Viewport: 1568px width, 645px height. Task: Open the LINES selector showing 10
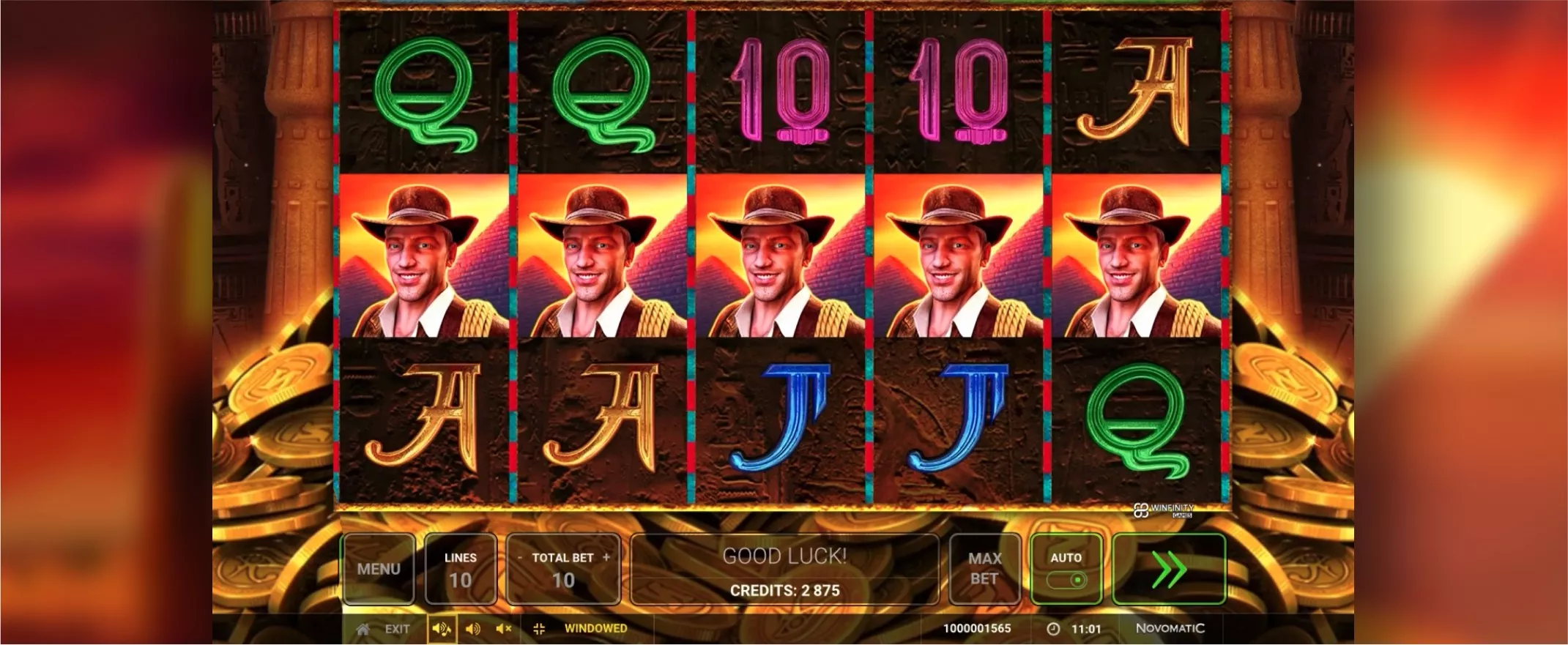tap(460, 569)
